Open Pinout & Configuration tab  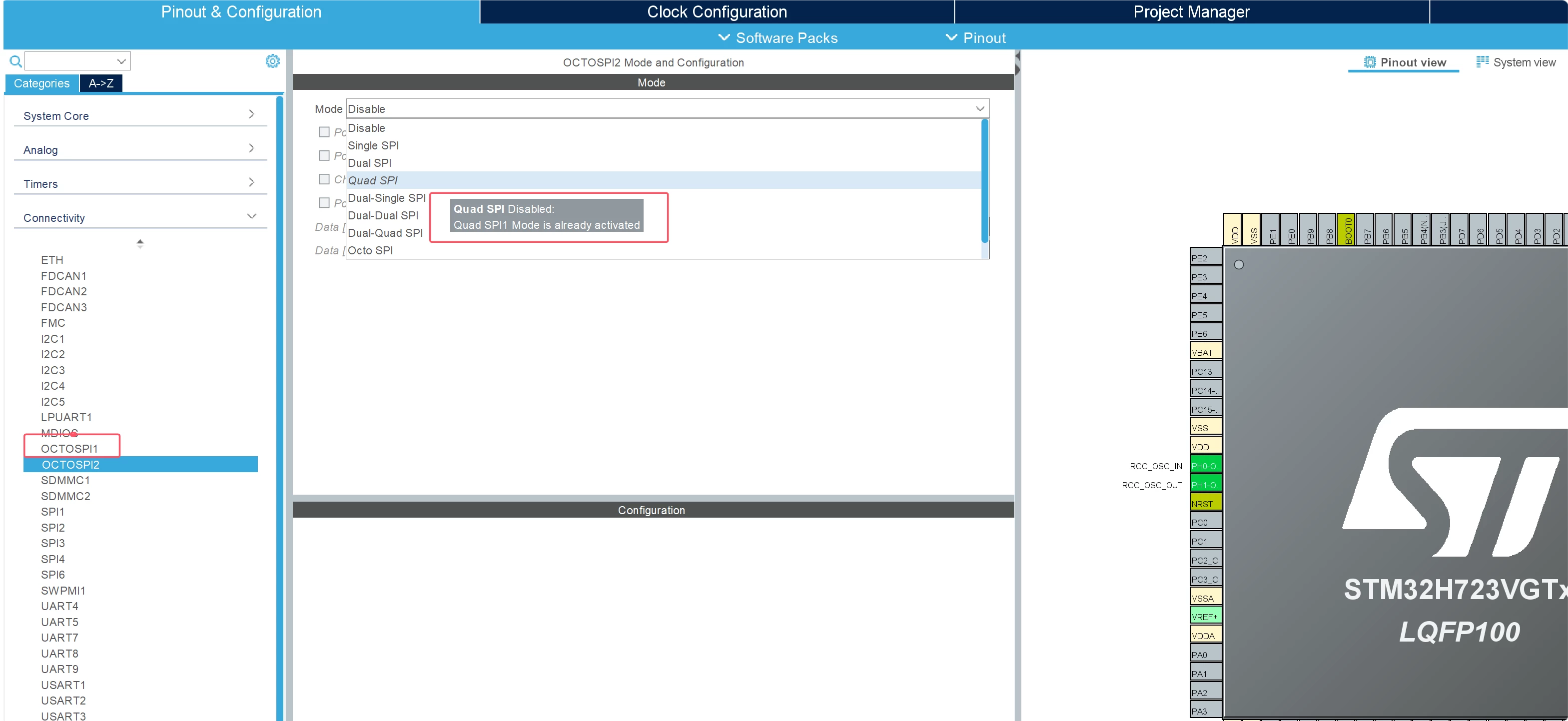pyautogui.click(x=241, y=11)
